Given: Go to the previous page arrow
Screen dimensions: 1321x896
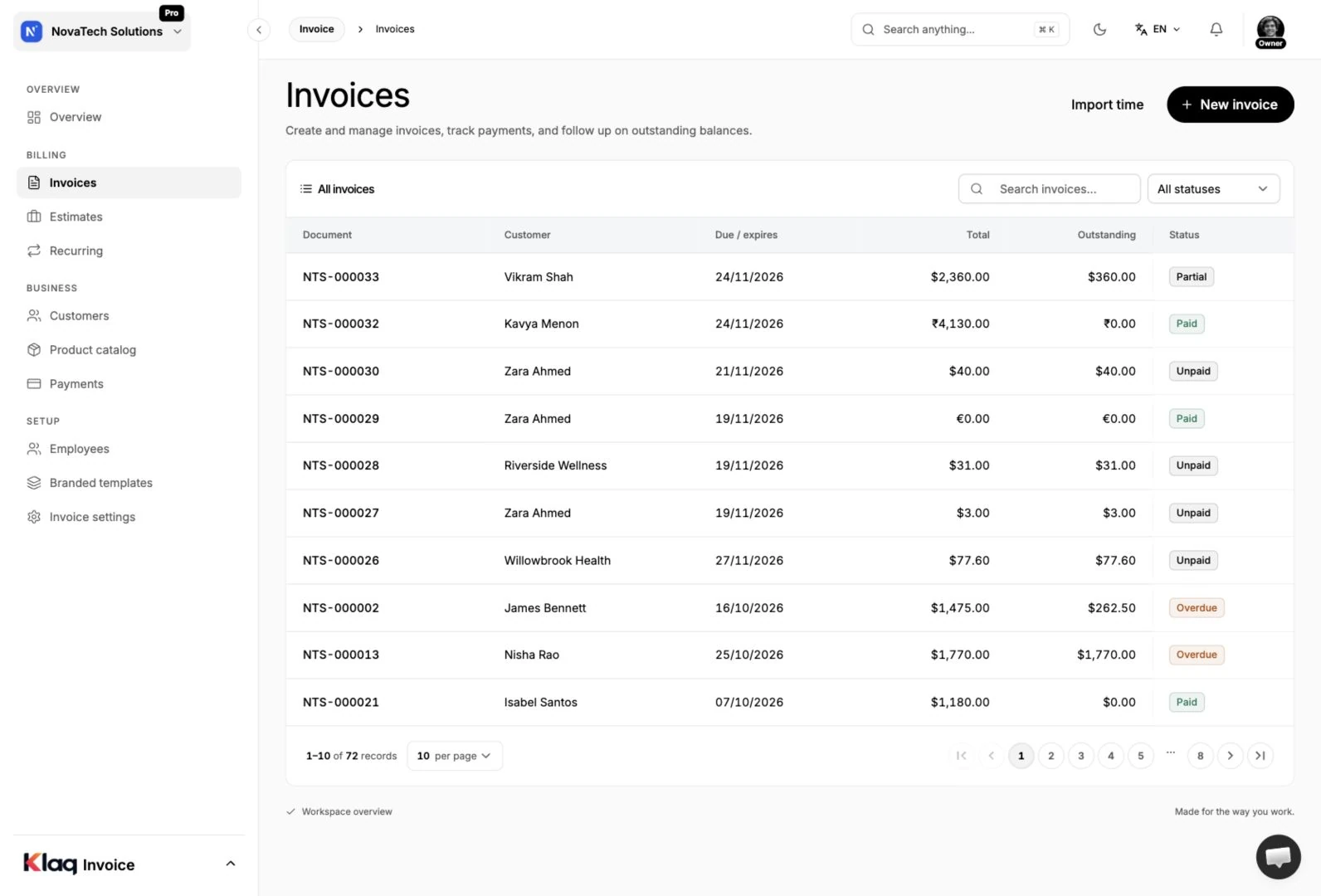Looking at the screenshot, I should coord(991,756).
